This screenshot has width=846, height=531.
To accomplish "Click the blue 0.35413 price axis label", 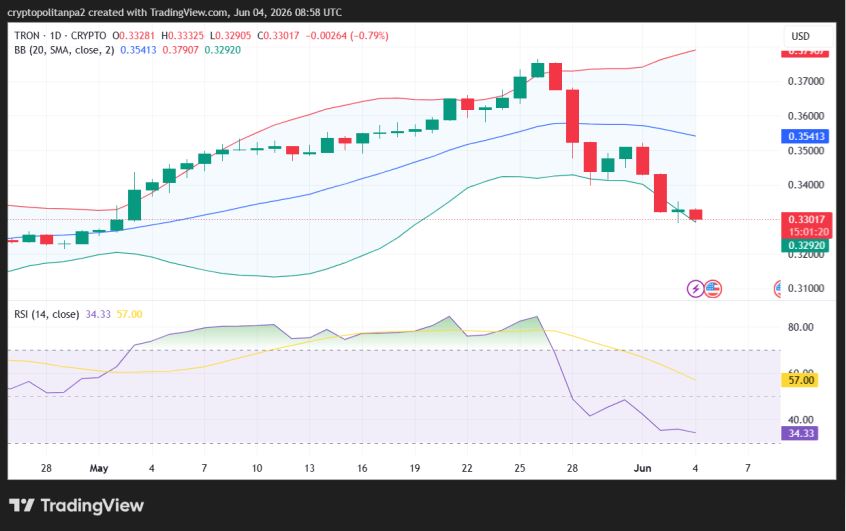I will (806, 136).
